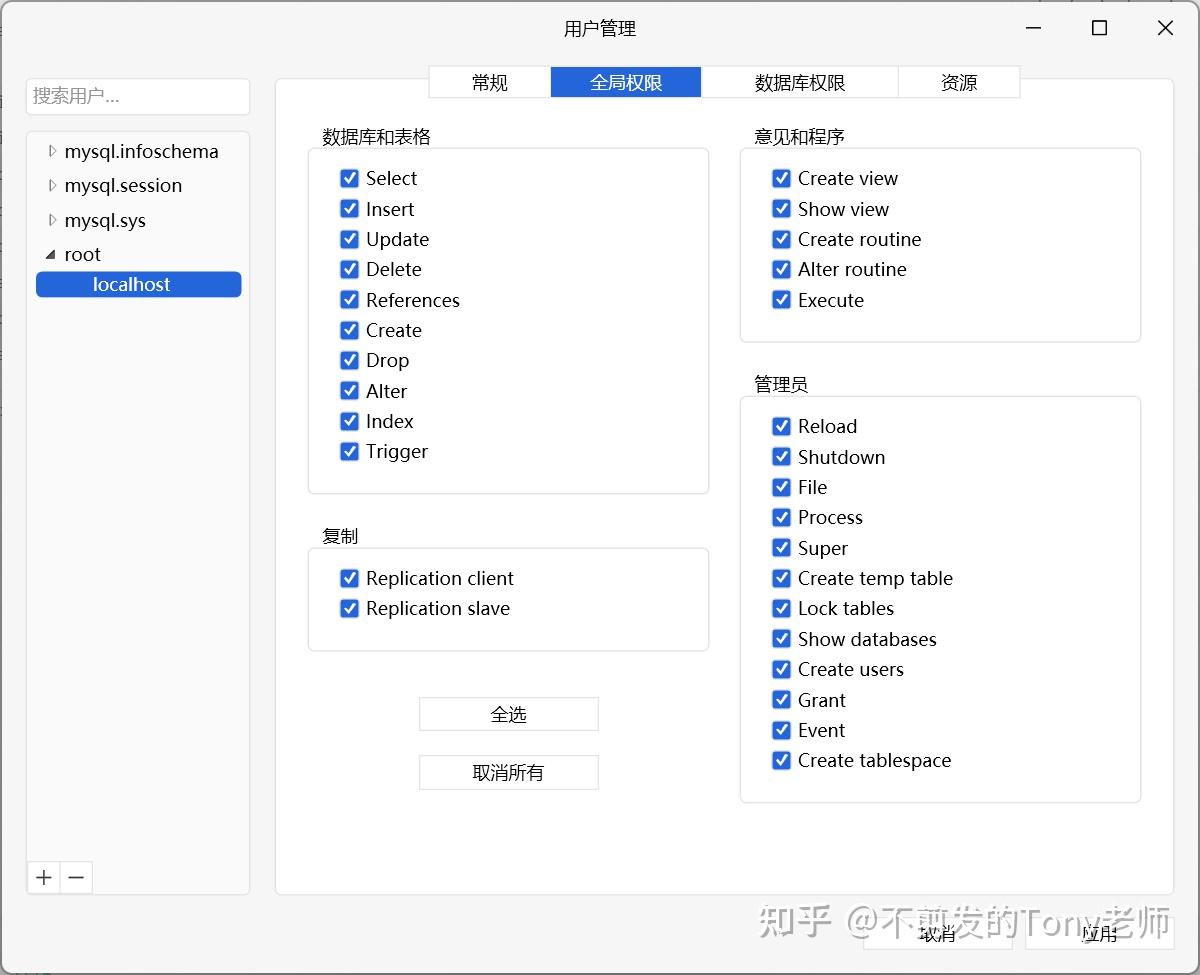
Task: Click the 全选 button
Action: coord(508,713)
